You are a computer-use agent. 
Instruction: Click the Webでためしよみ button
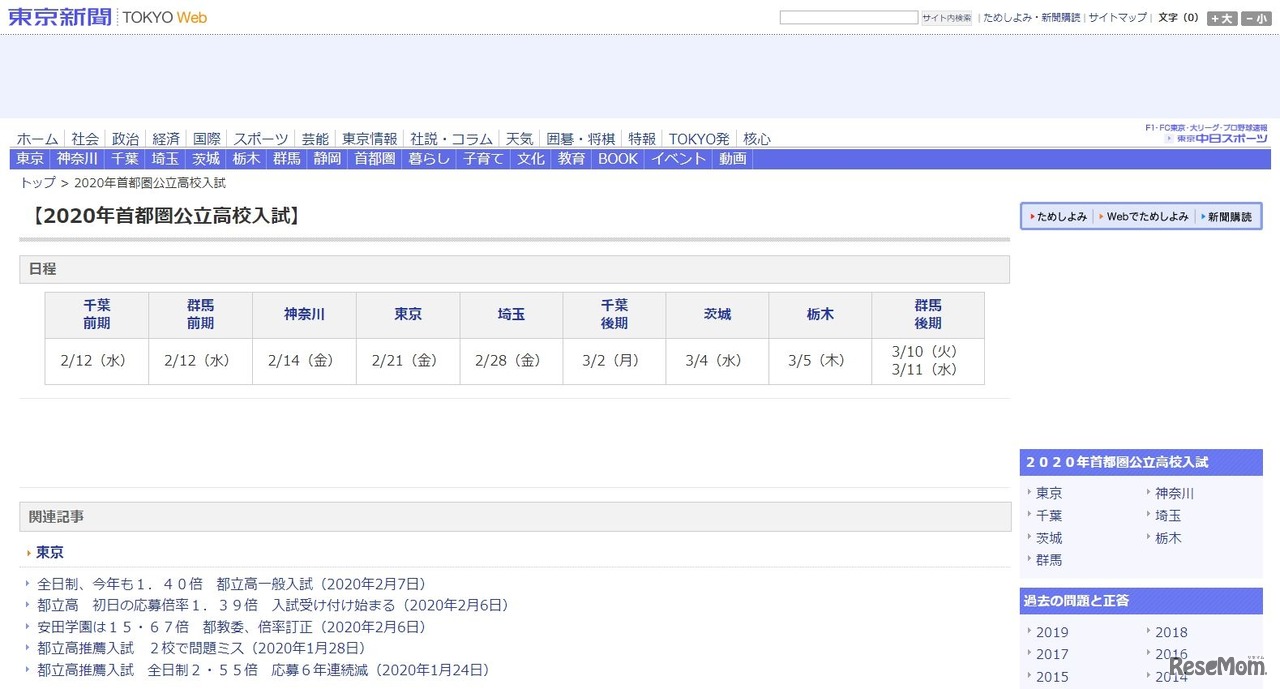[1147, 217]
